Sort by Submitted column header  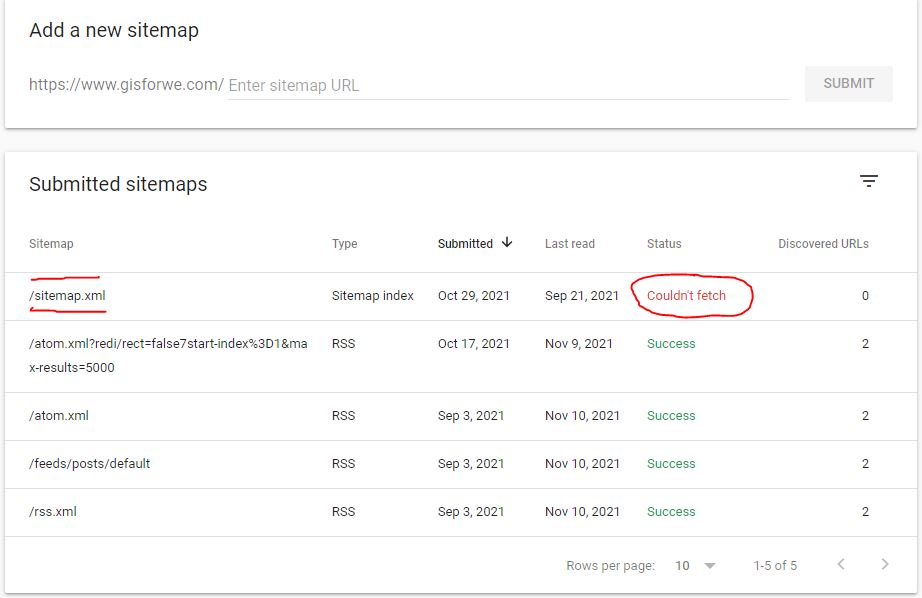click(465, 243)
